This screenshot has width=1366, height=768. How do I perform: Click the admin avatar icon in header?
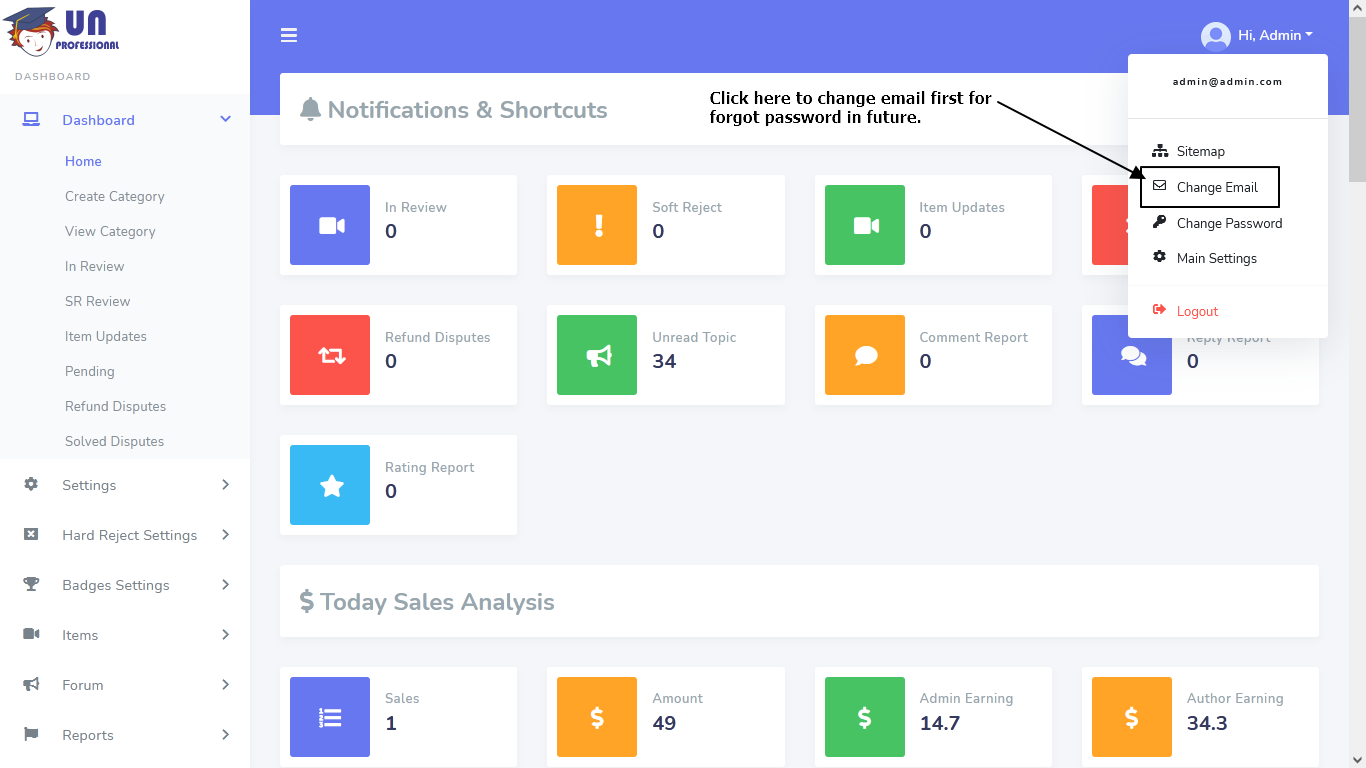click(1216, 36)
